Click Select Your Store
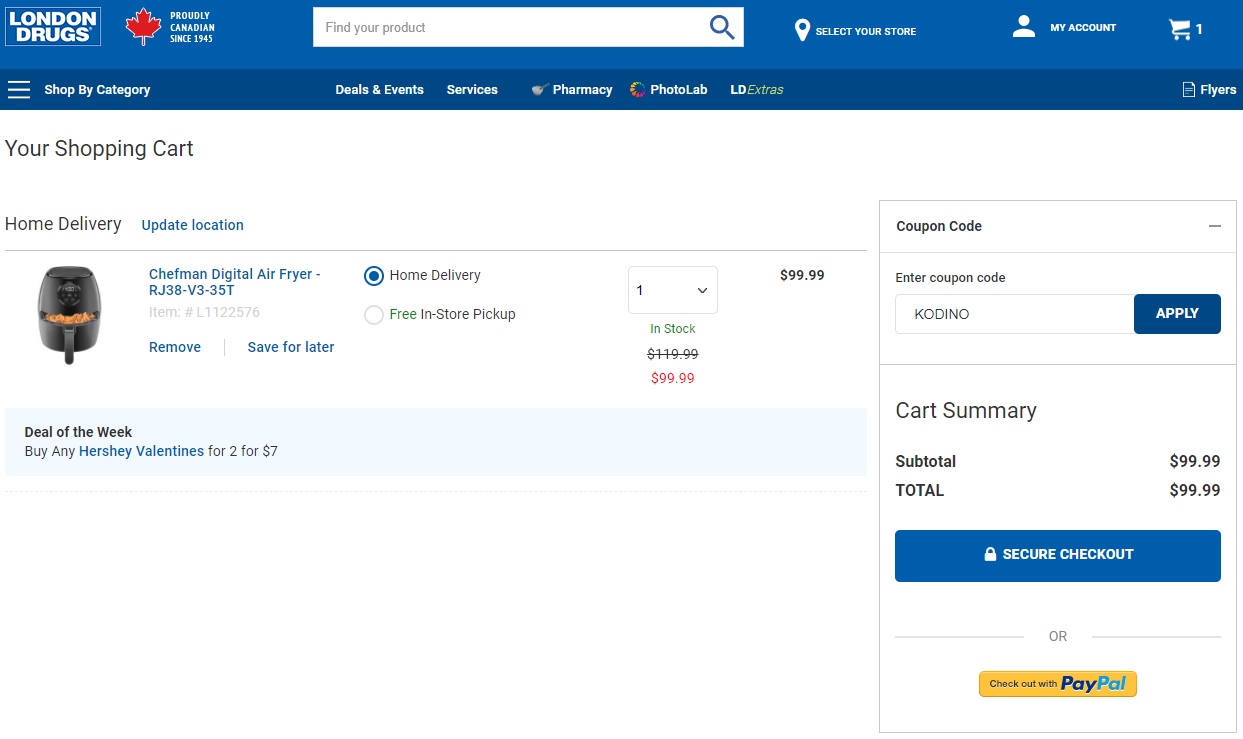Screen dimensions: 1243x739 coord(866,32)
